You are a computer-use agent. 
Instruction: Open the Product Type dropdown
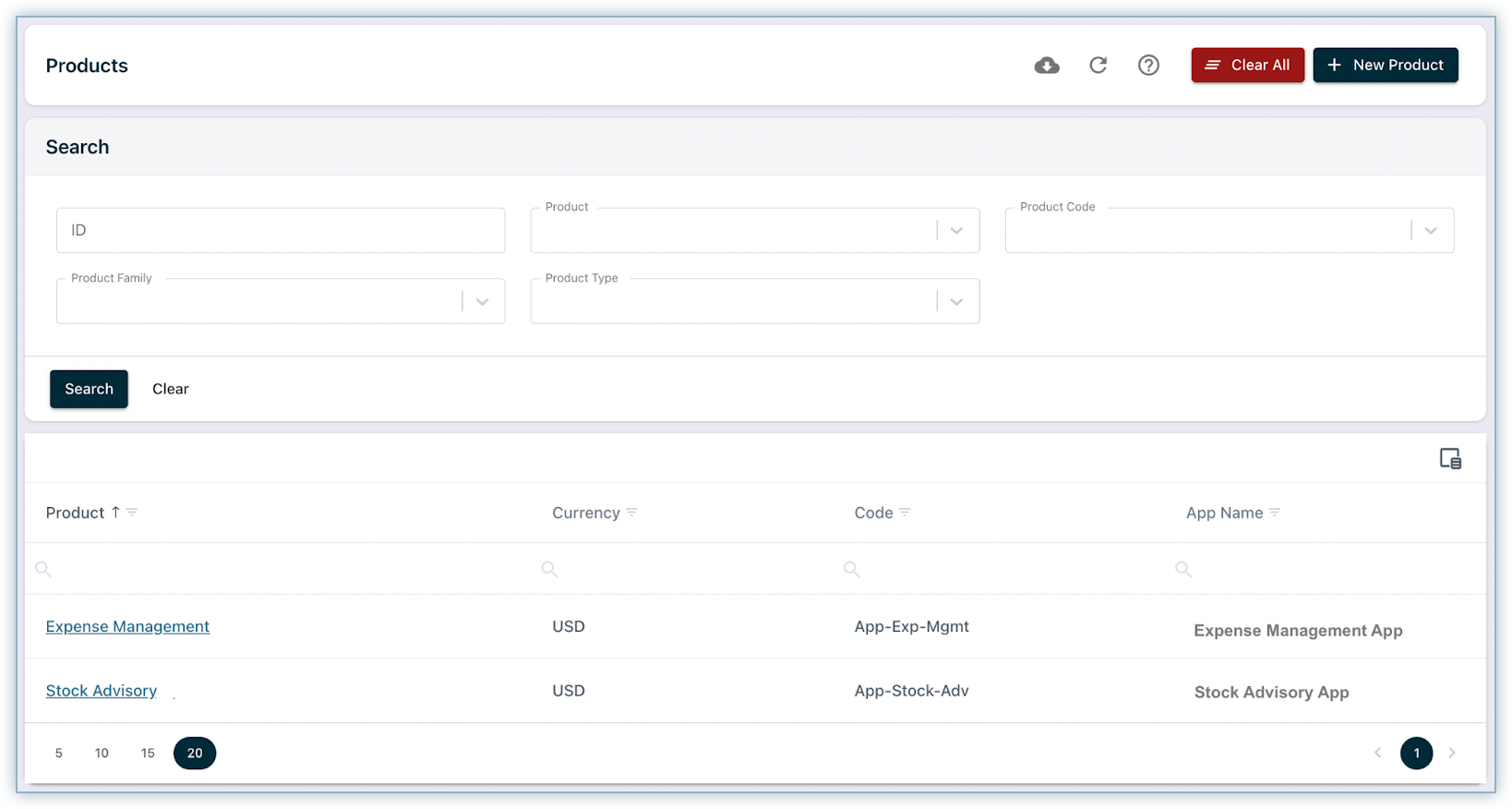[x=956, y=302]
